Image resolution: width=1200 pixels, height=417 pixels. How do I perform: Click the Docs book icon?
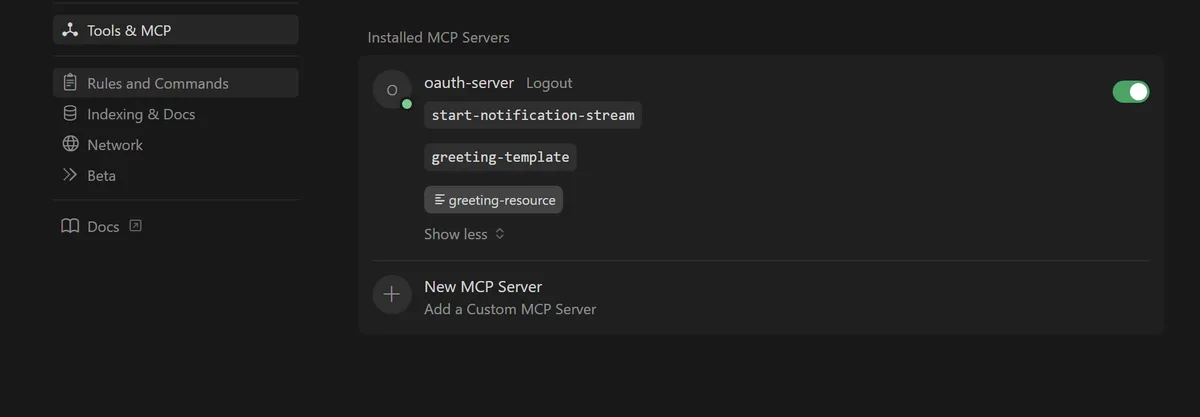[x=70, y=226]
